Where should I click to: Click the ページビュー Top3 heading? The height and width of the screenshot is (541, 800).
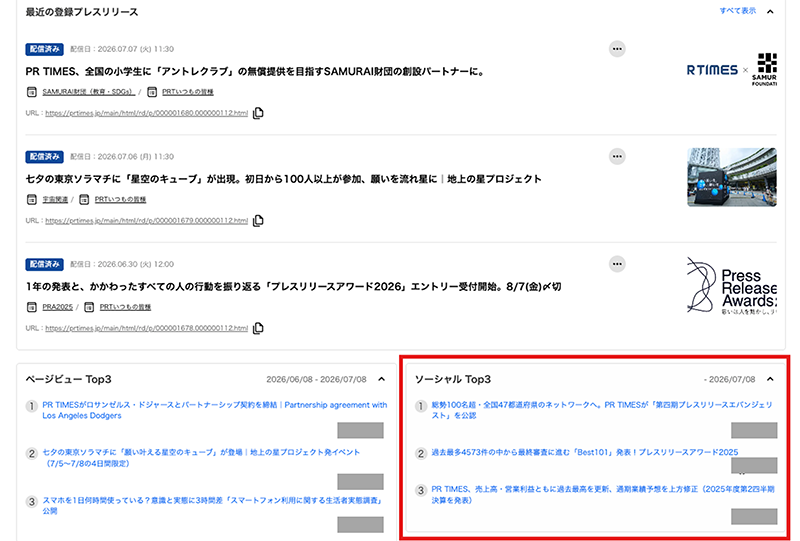[x=68, y=379]
